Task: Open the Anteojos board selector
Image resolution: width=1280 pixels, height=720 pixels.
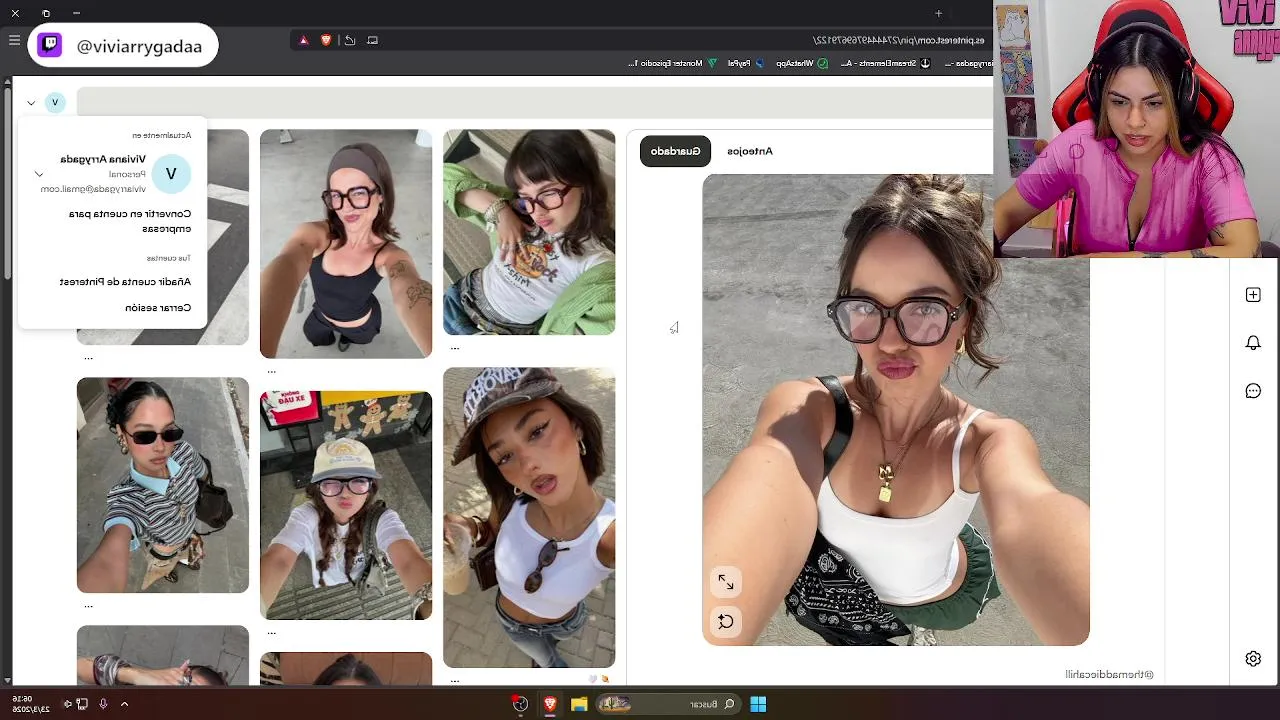Action: pos(750,151)
